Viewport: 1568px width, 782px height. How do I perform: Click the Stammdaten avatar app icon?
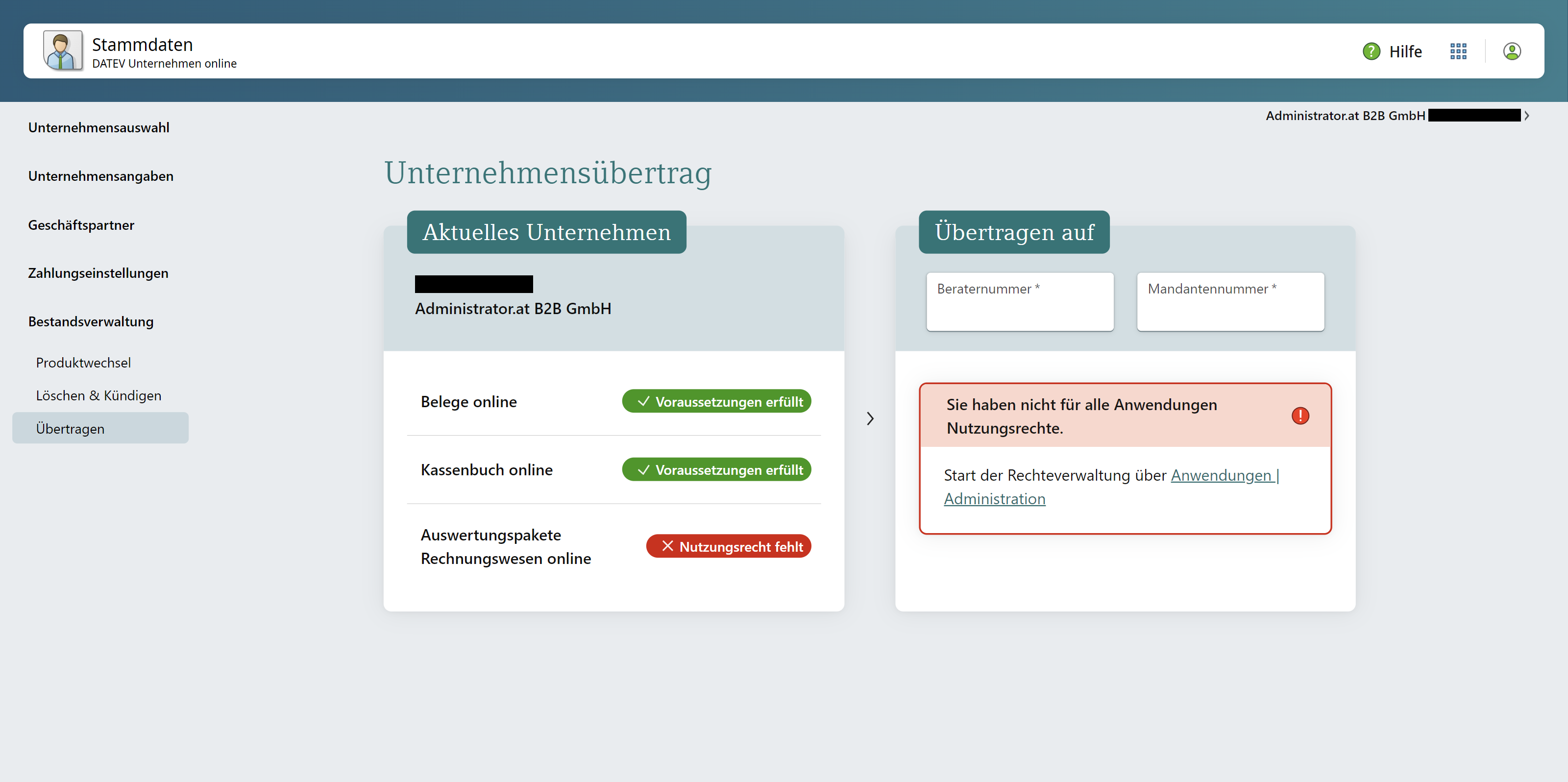click(x=62, y=50)
